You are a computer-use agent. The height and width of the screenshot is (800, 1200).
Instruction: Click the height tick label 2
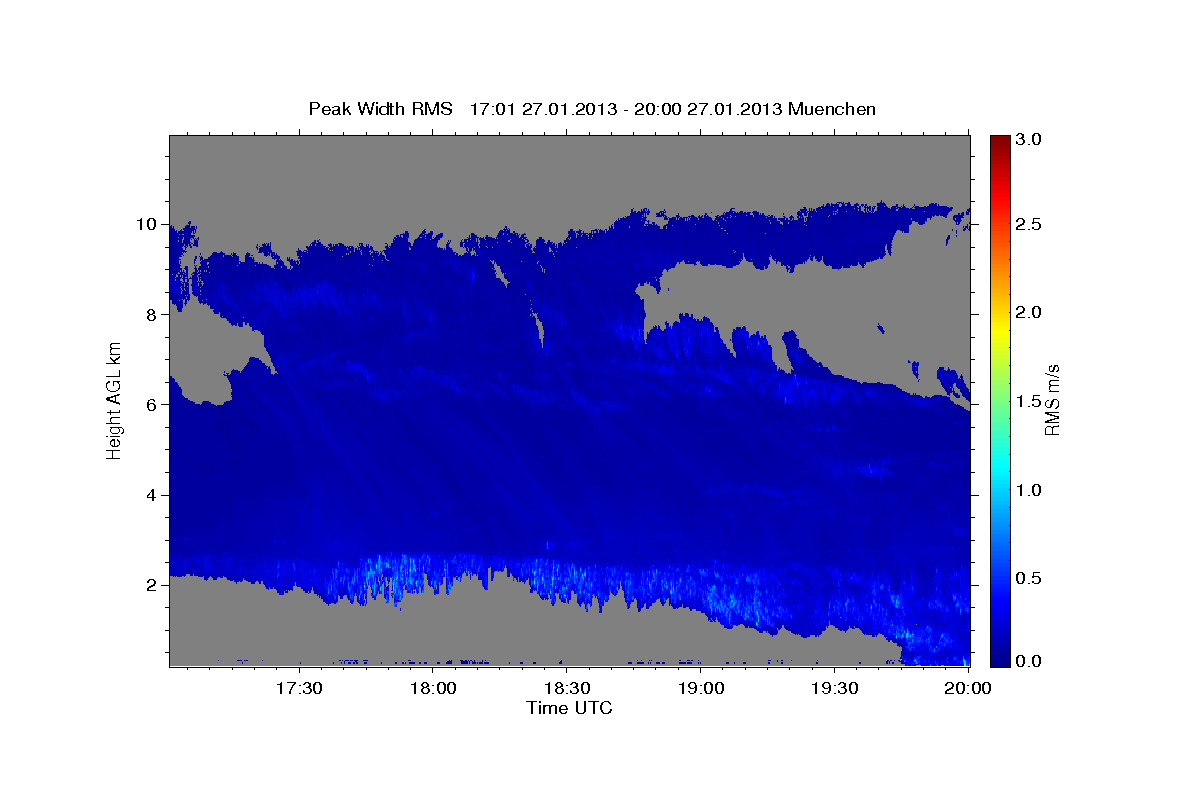154,585
